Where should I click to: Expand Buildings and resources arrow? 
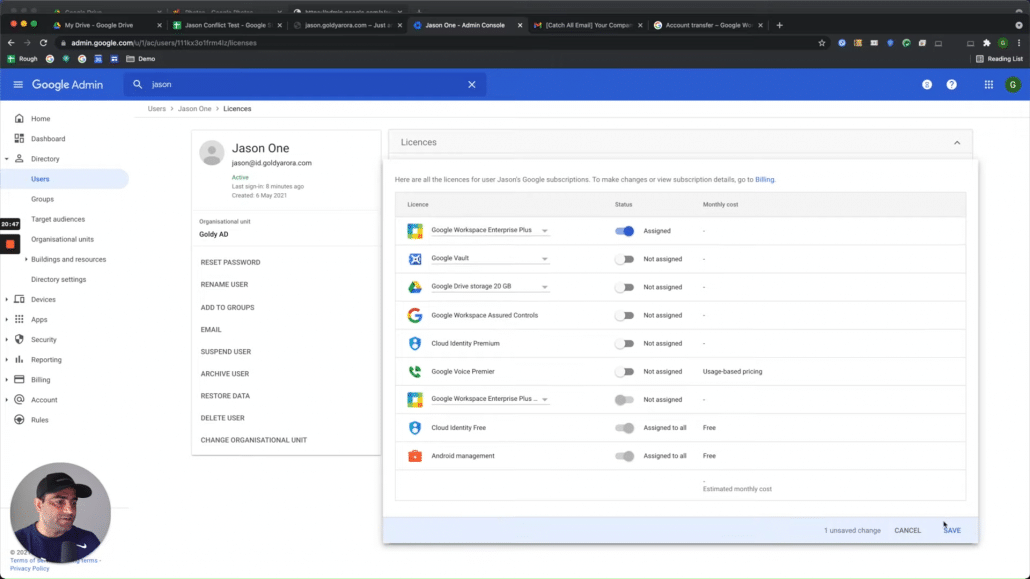(26, 259)
